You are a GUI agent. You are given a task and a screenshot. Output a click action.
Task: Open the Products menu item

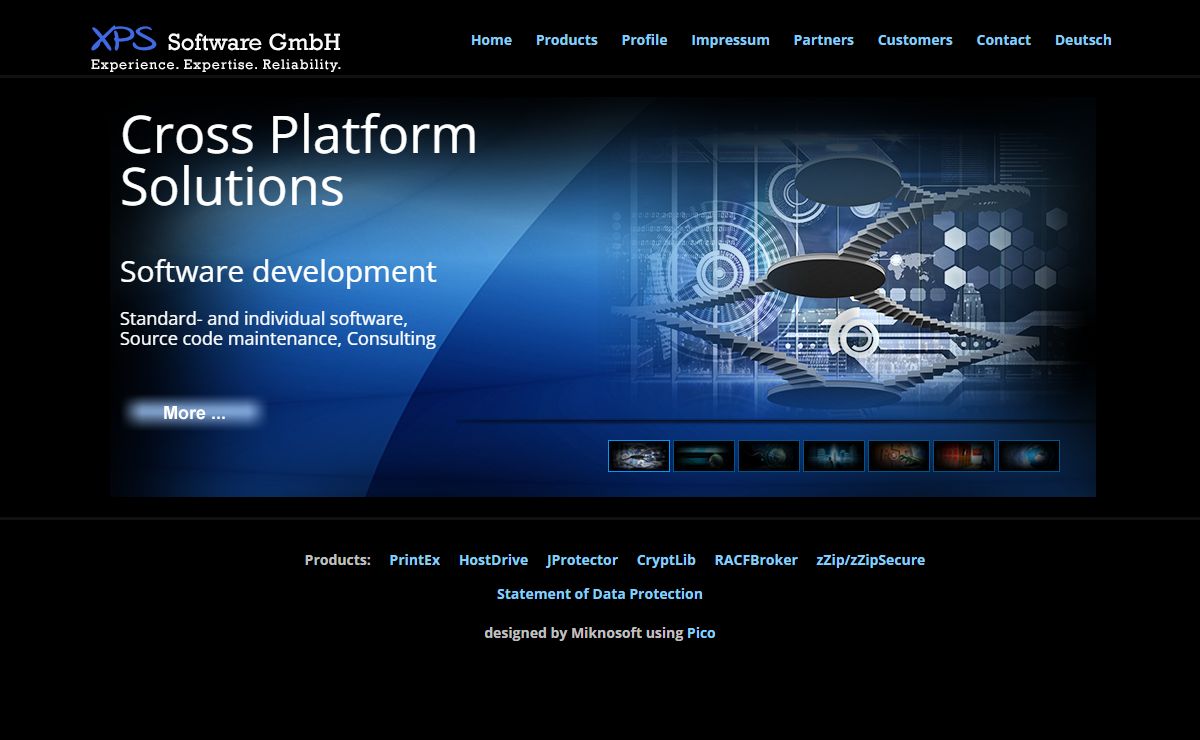coord(566,40)
